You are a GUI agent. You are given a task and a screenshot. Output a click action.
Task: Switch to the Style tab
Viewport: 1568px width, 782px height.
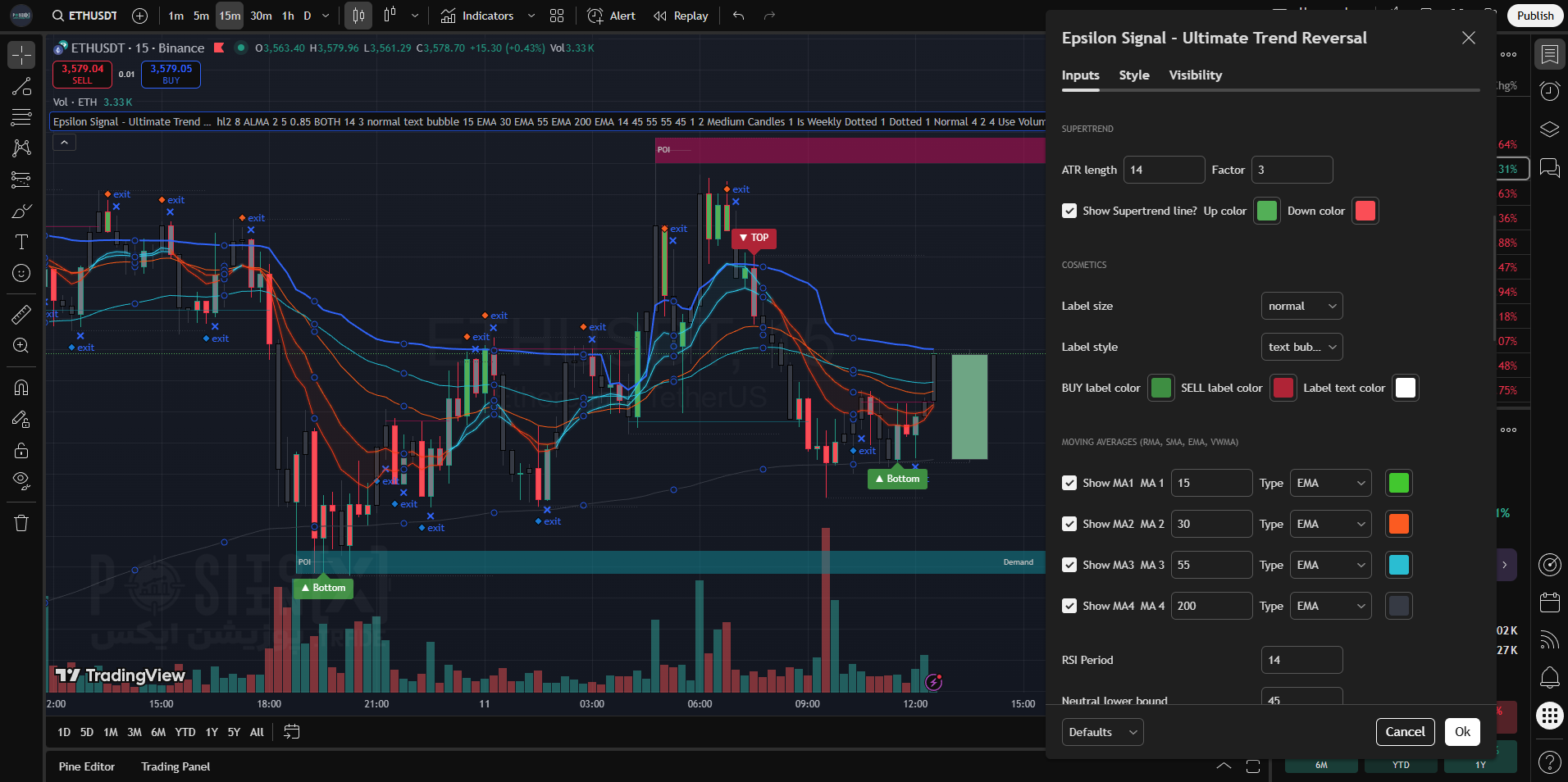coord(1134,75)
